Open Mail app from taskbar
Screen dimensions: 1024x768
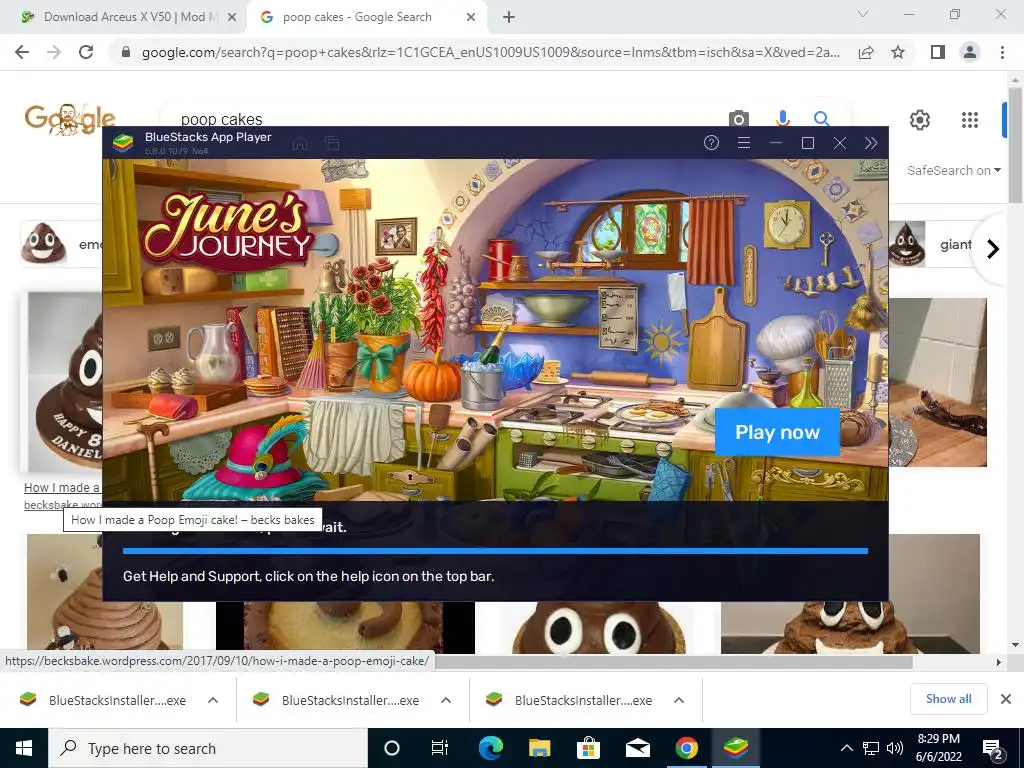coord(637,748)
